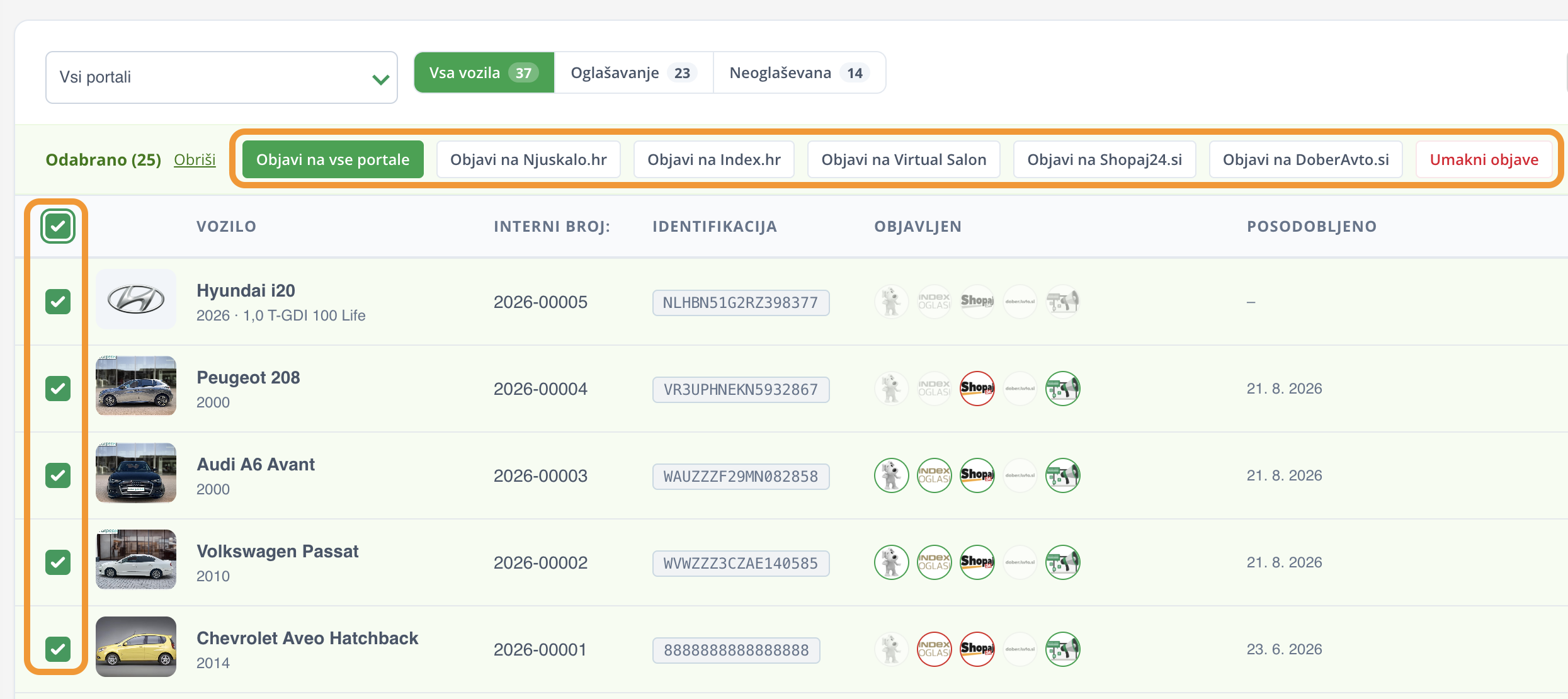This screenshot has width=1568, height=699.
Task: Click Shopaj icon for Audi A6 Avant
Action: [977, 475]
